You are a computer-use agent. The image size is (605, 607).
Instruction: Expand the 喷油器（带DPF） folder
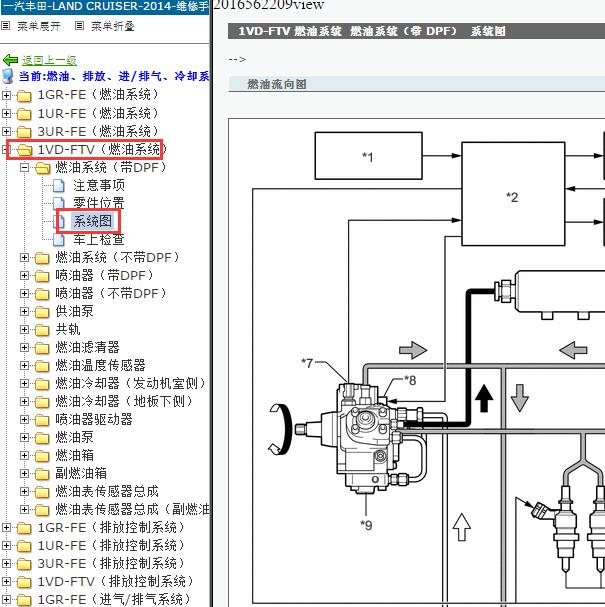click(x=24, y=275)
